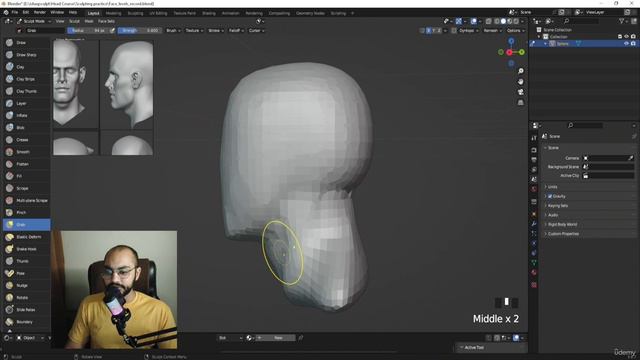Select the Blob brush
Viewport: 640px width, 360px height.
[x=27, y=127]
